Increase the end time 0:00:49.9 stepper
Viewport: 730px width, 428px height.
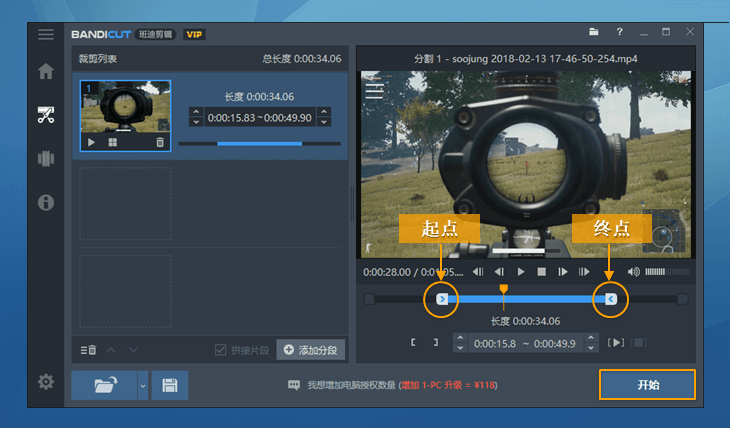[591, 338]
